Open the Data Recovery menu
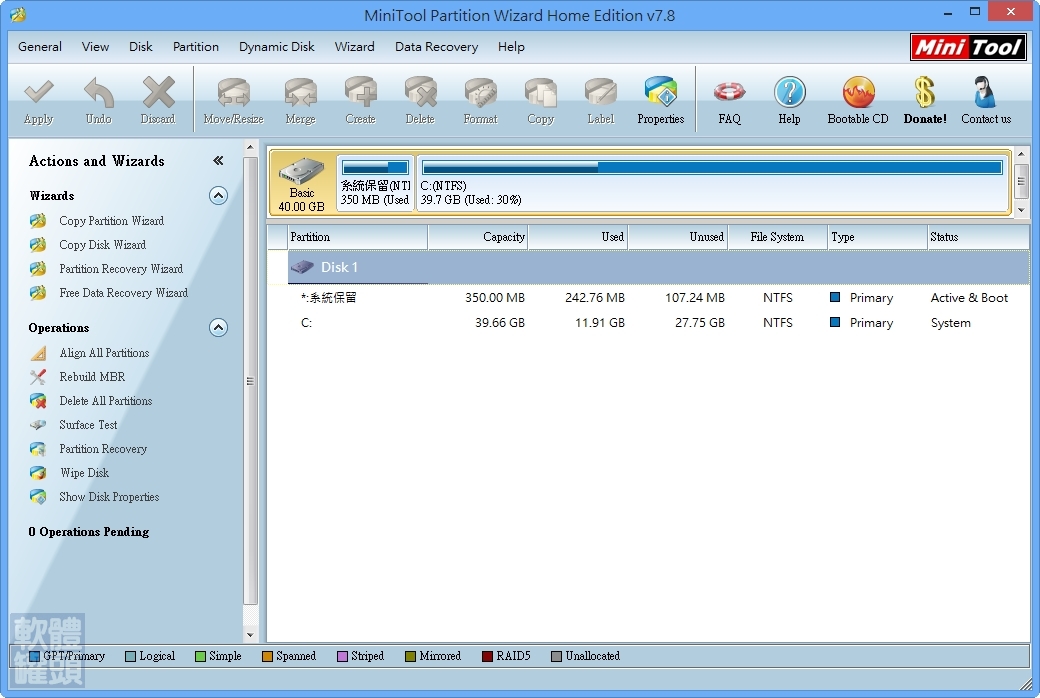 tap(436, 47)
